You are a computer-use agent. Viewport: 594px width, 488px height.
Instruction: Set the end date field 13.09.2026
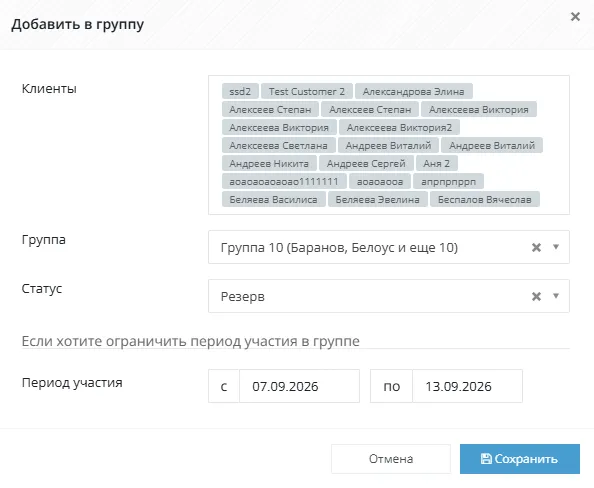coord(467,386)
